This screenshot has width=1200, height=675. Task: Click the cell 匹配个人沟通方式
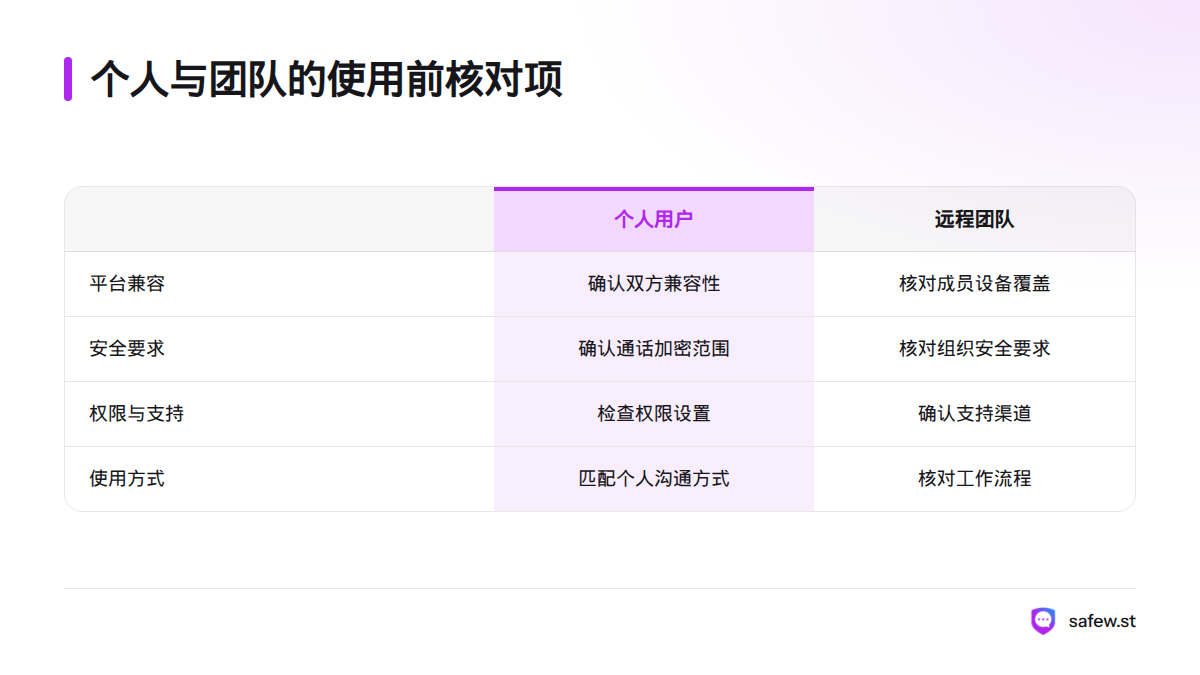(654, 479)
